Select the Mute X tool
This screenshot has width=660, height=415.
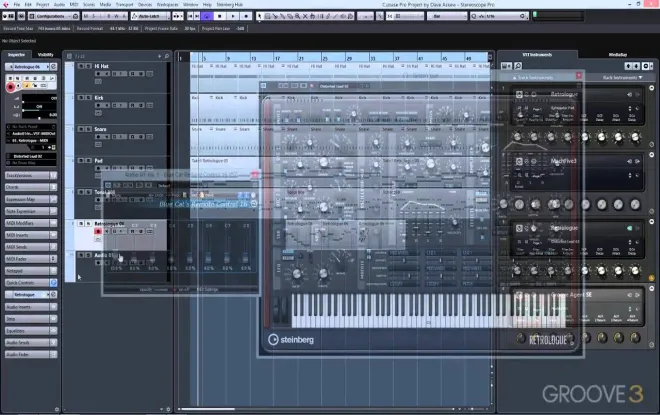305,16
